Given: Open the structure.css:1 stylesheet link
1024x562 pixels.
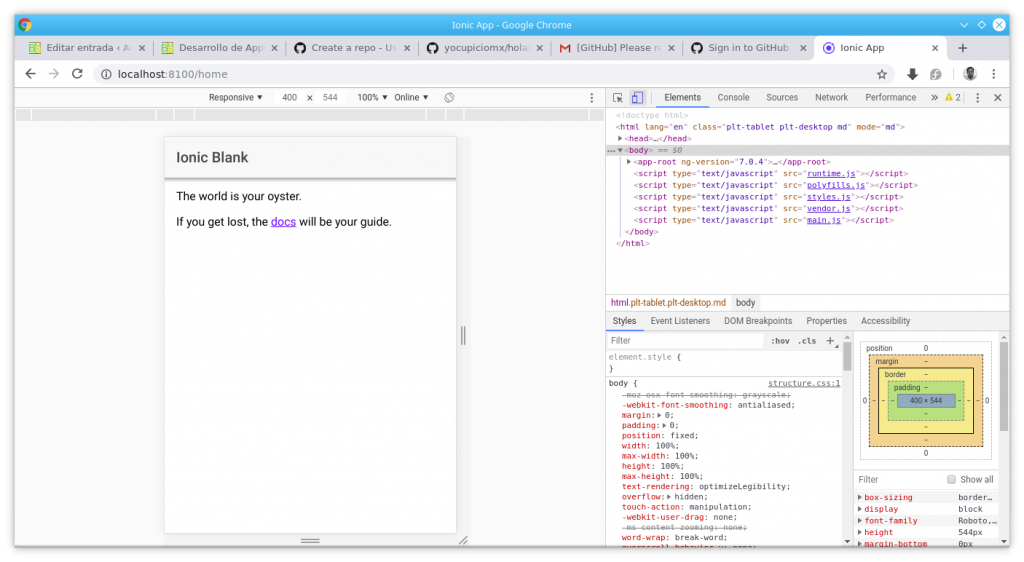Looking at the screenshot, I should pyautogui.click(x=804, y=383).
